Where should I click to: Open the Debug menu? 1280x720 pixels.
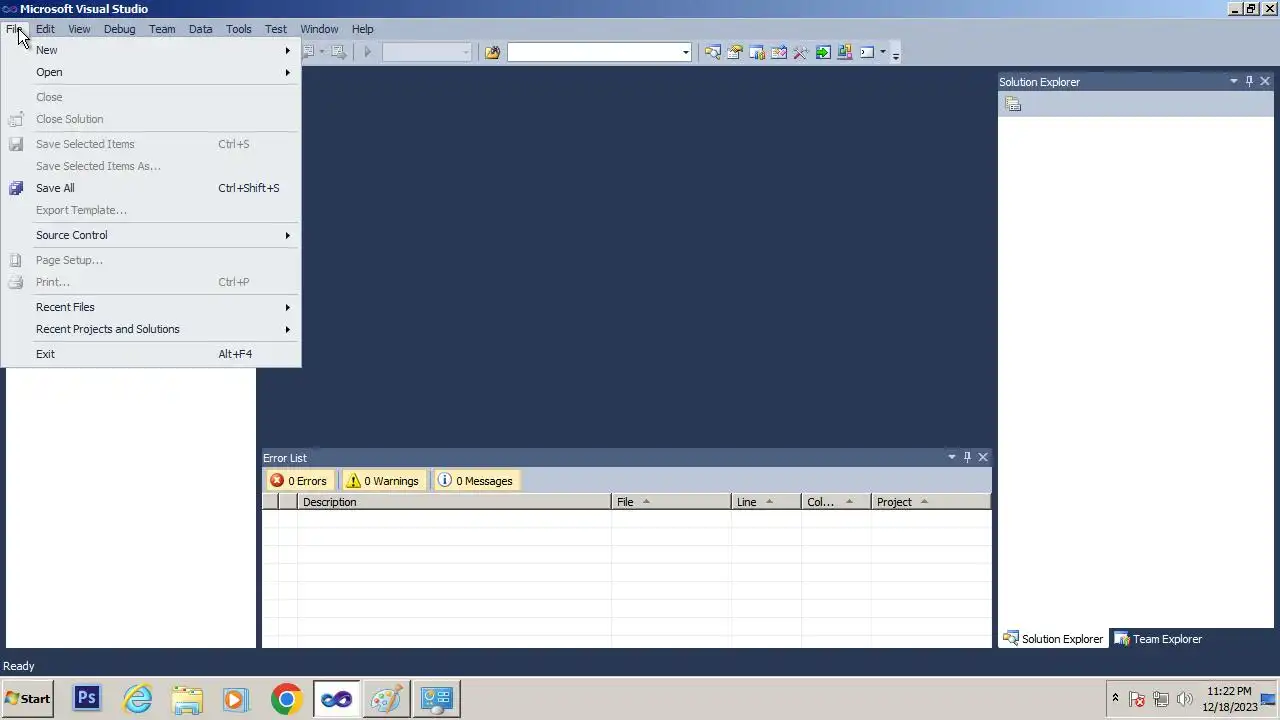point(119,29)
